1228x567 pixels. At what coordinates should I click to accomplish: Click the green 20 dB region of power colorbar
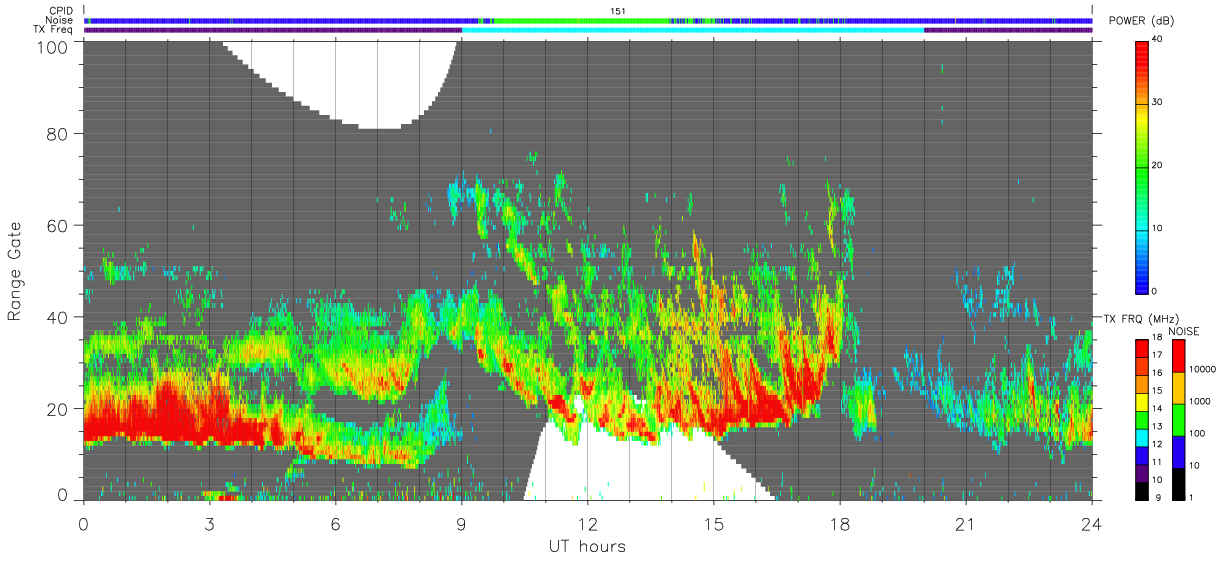(1141, 166)
